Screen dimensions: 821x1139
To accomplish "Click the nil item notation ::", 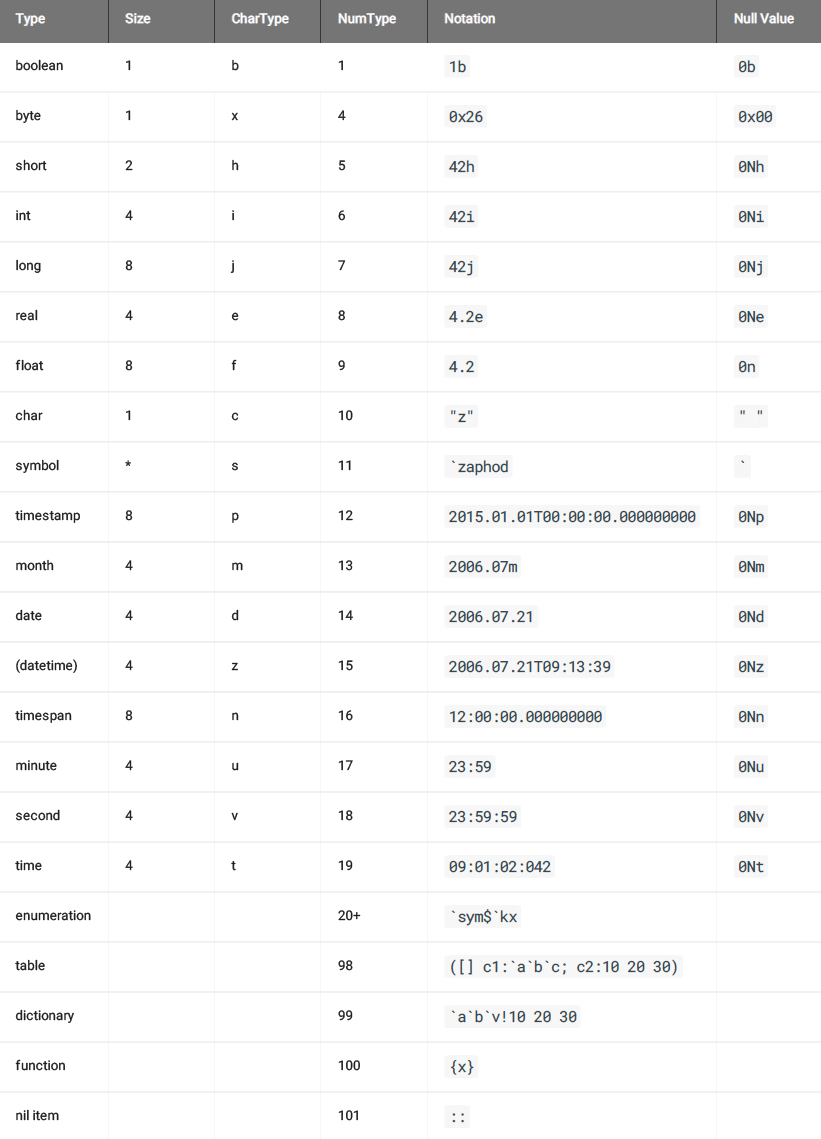I will [x=458, y=1117].
